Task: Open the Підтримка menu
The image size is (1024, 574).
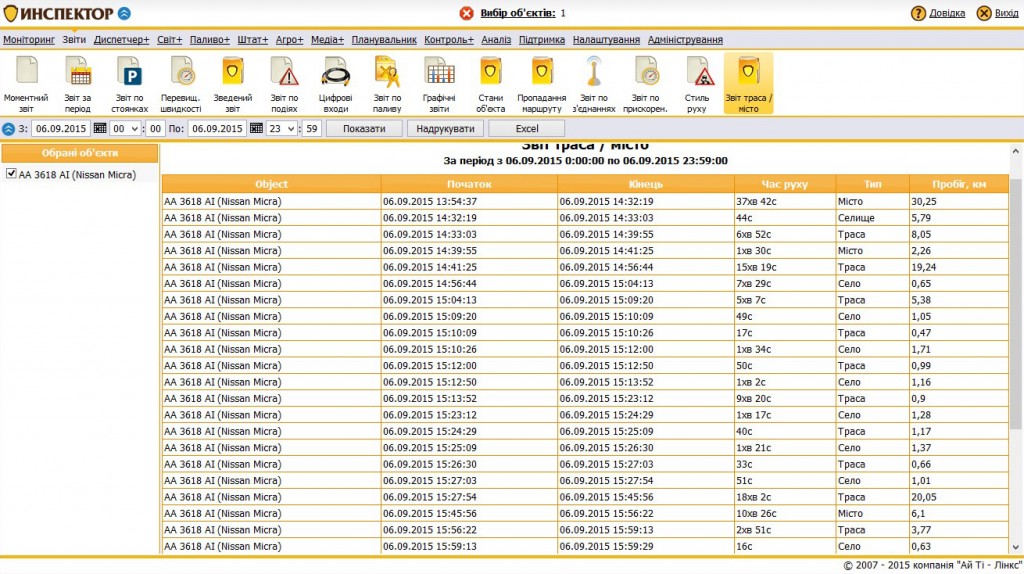Action: pos(542,40)
